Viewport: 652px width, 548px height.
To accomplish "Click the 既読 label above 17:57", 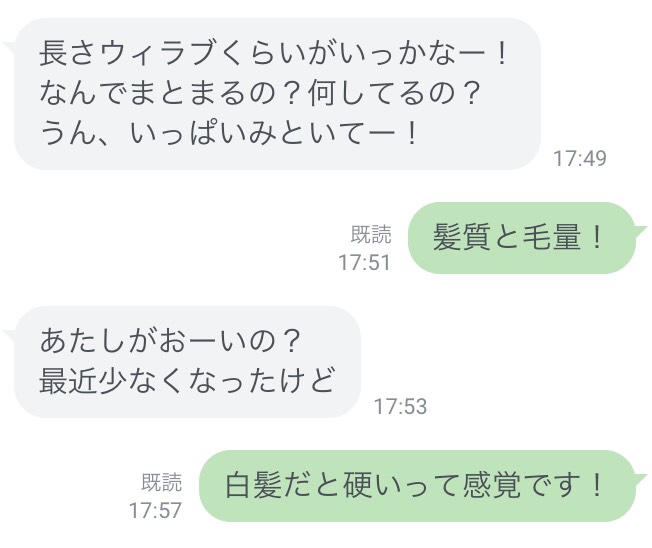I will [x=162, y=483].
